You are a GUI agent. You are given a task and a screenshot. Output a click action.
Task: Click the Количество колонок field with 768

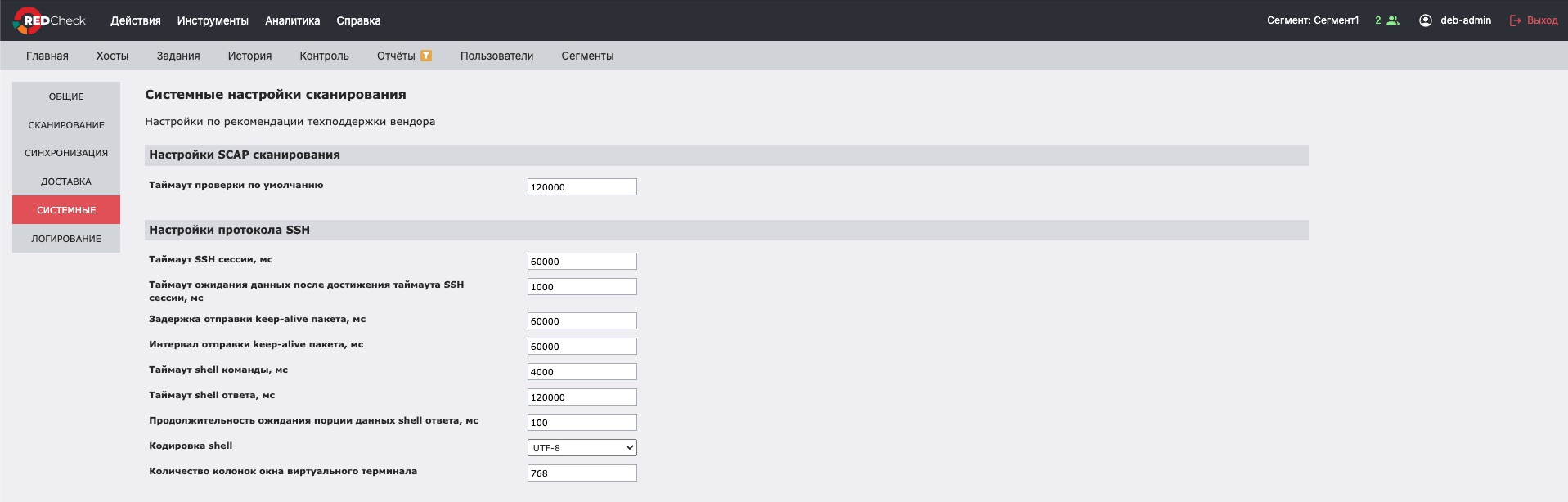582,473
